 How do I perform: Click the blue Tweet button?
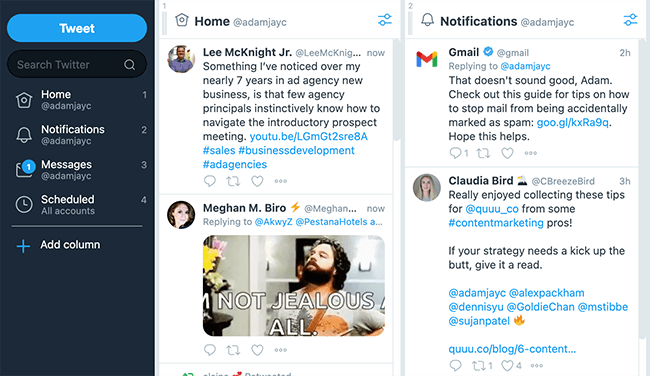pyautogui.click(x=77, y=28)
